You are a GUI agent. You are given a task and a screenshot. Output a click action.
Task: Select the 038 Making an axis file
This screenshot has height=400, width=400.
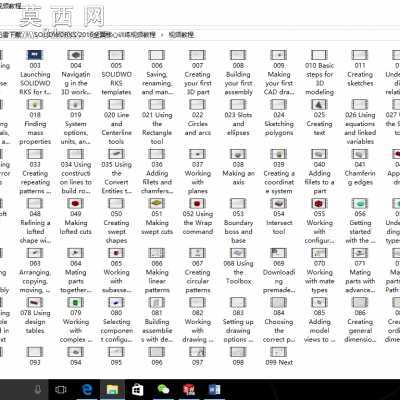click(238, 168)
